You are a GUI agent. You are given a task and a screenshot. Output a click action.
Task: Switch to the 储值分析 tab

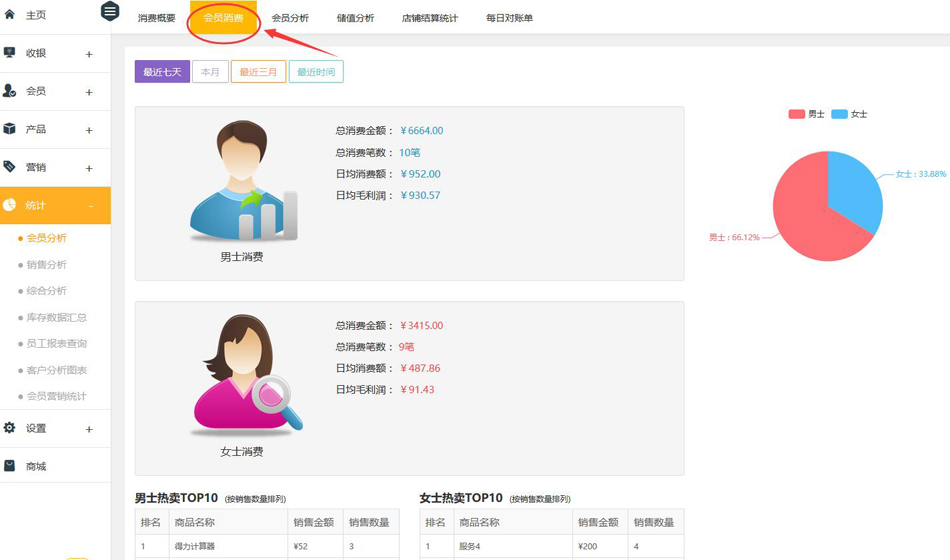click(x=355, y=18)
